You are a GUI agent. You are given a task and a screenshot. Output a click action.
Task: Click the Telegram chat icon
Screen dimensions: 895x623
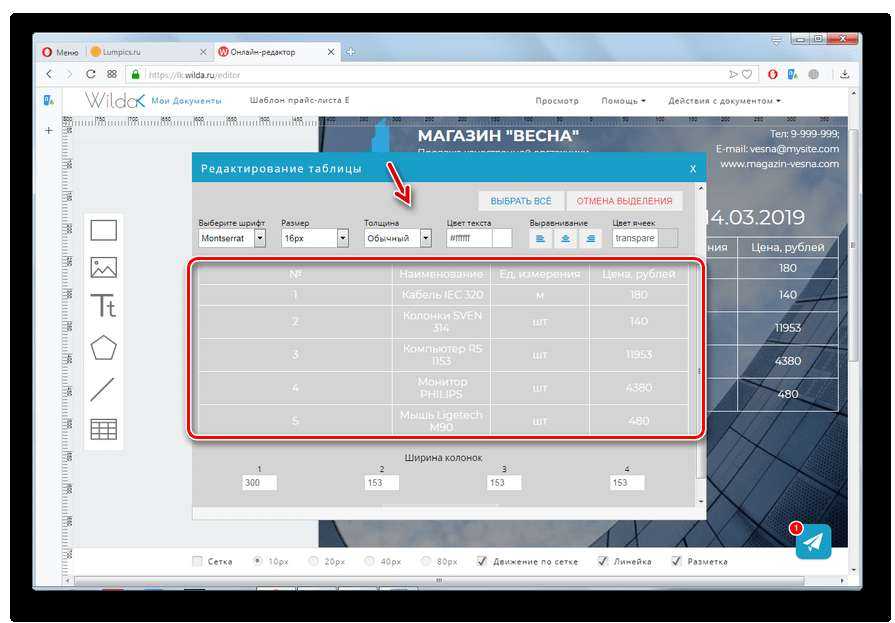click(814, 542)
